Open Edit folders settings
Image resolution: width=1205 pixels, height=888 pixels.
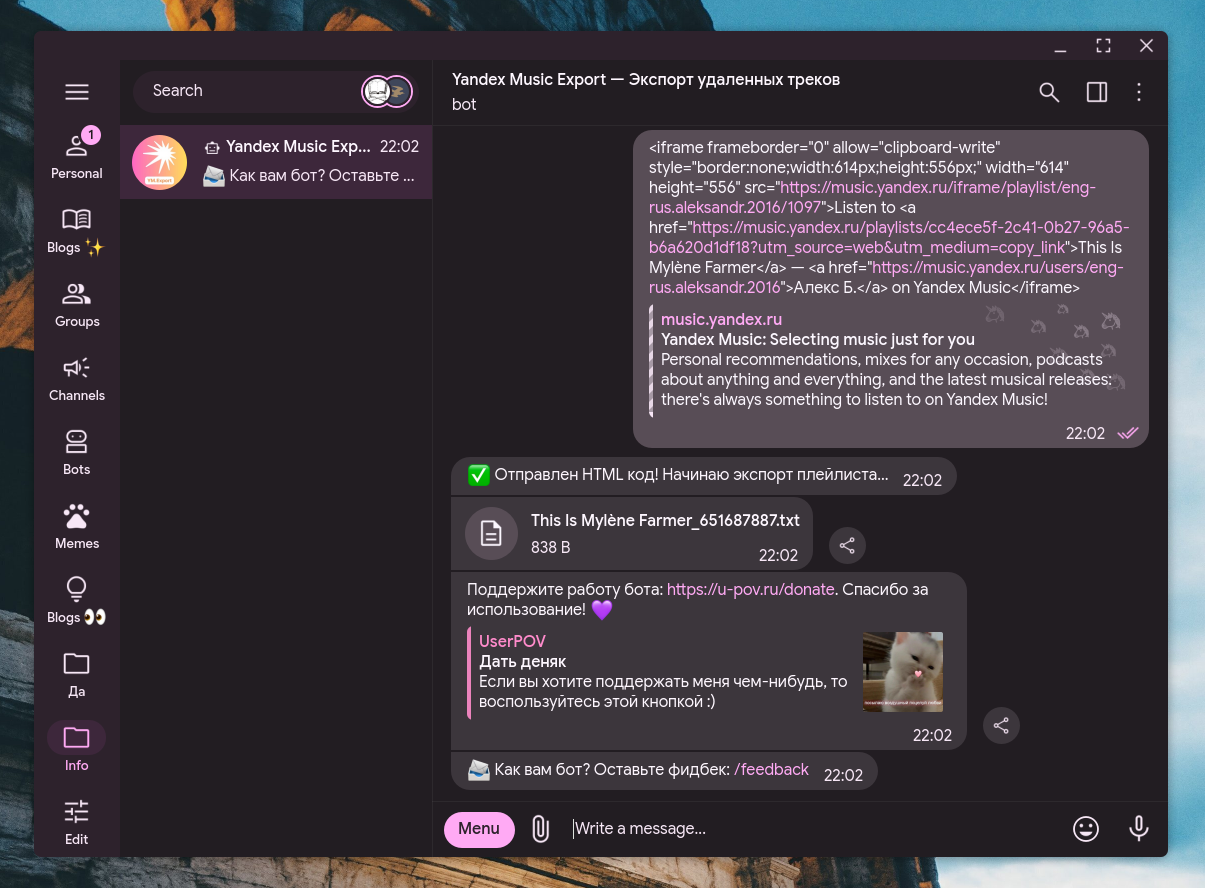[x=77, y=822]
